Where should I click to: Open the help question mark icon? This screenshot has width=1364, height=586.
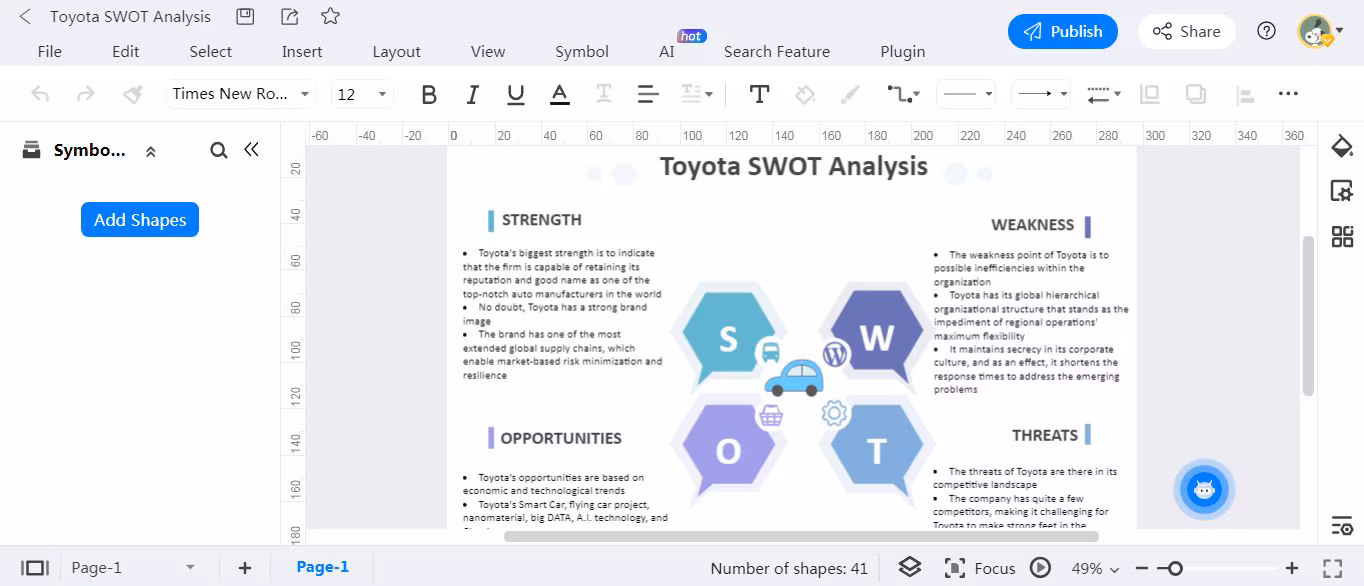1267,31
